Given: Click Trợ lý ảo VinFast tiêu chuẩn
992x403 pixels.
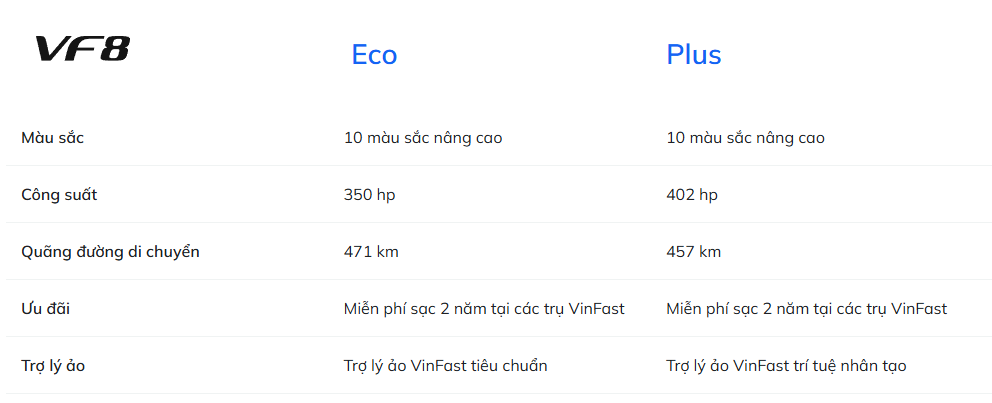Looking at the screenshot, I should [445, 366].
